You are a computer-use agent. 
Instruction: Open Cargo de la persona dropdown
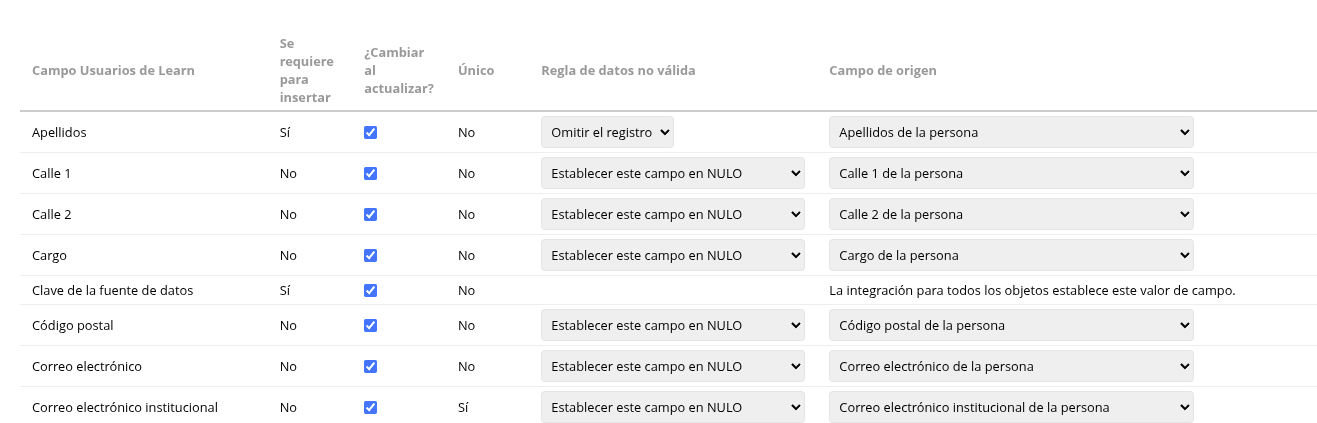[x=1011, y=255]
